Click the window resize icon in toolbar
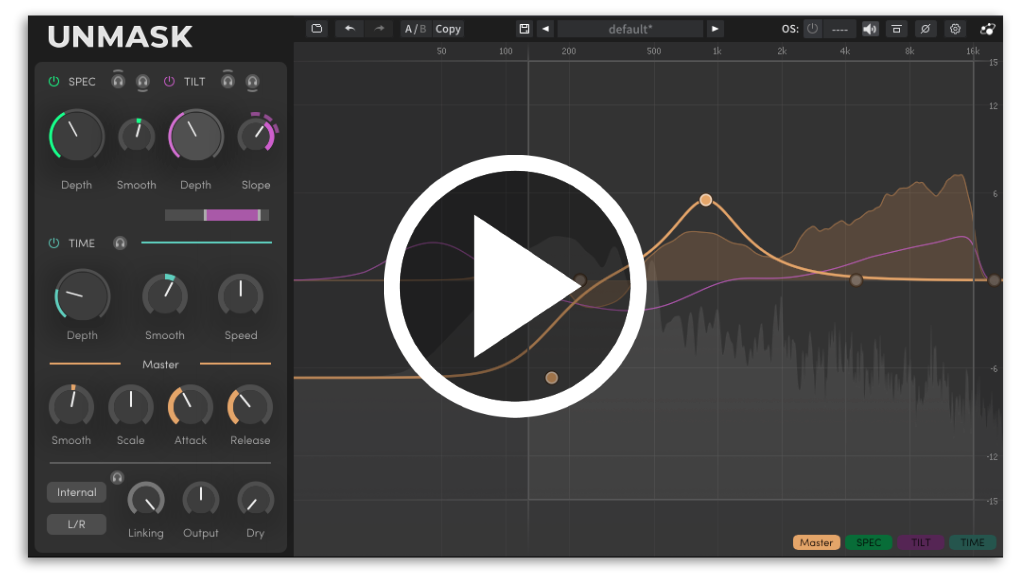The image size is (1031, 573). (896, 29)
